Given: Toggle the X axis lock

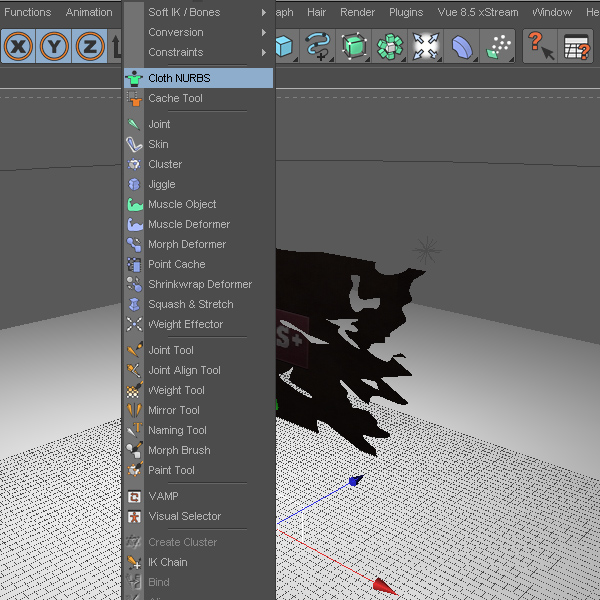Looking at the screenshot, I should [x=18, y=46].
